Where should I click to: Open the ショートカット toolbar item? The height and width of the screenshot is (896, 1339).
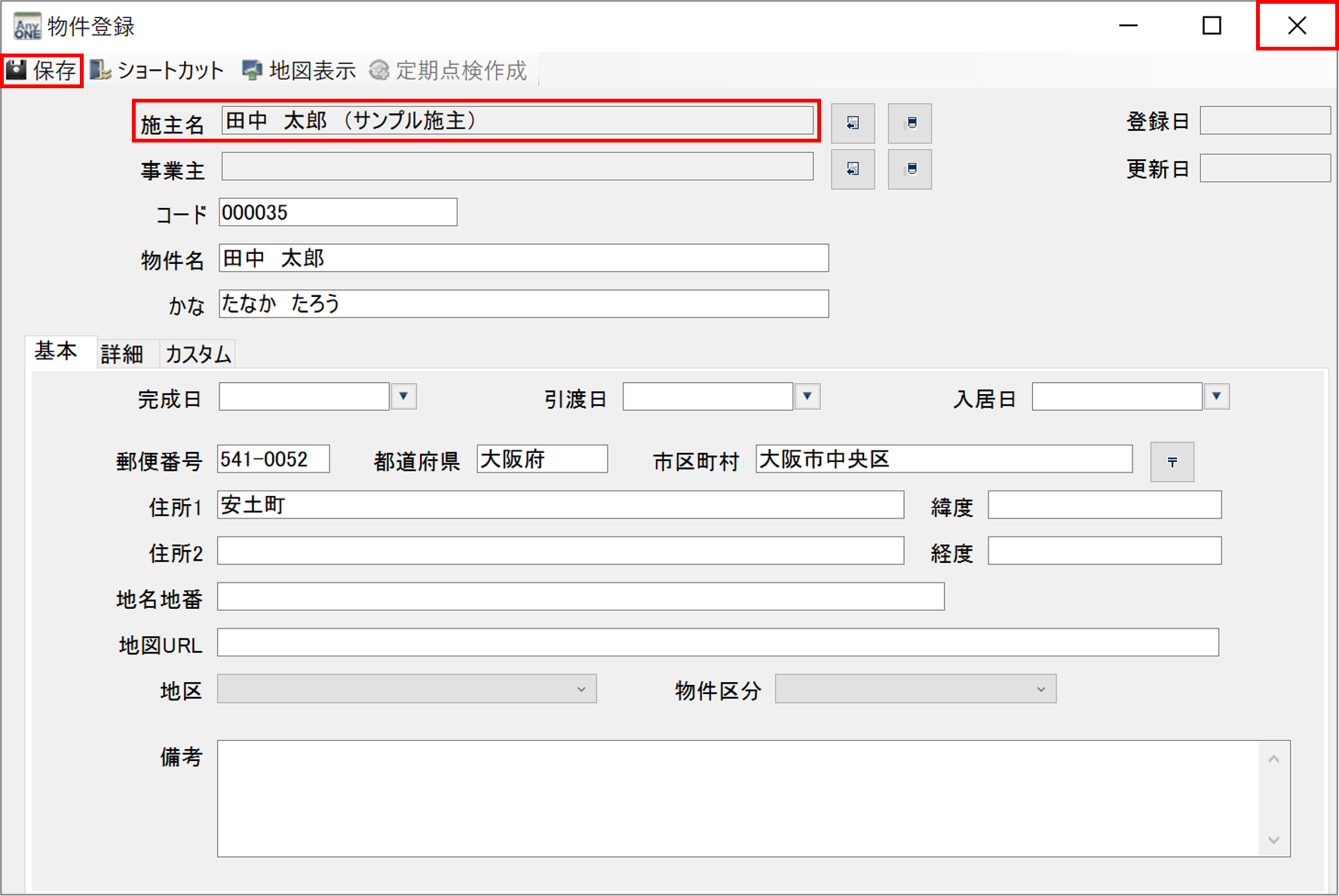point(157,71)
